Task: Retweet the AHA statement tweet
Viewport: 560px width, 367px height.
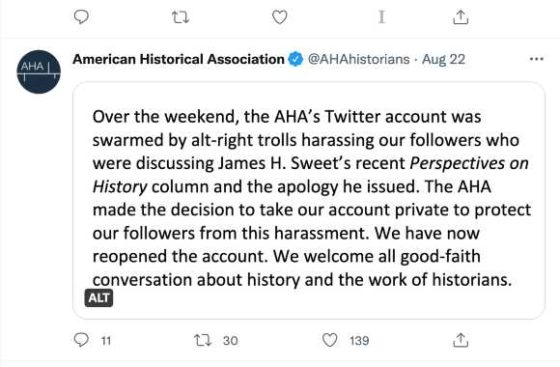Action: click(202, 340)
